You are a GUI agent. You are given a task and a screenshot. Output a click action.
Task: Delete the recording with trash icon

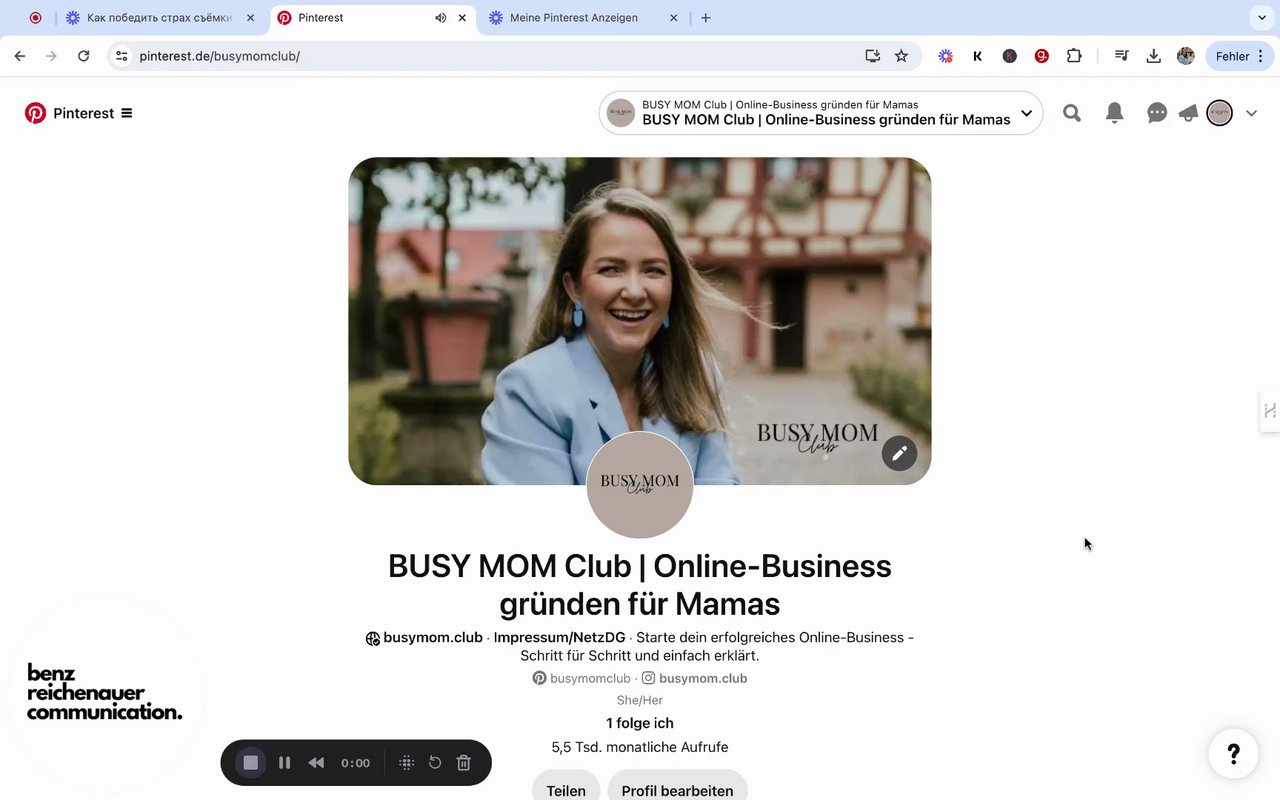(x=464, y=763)
